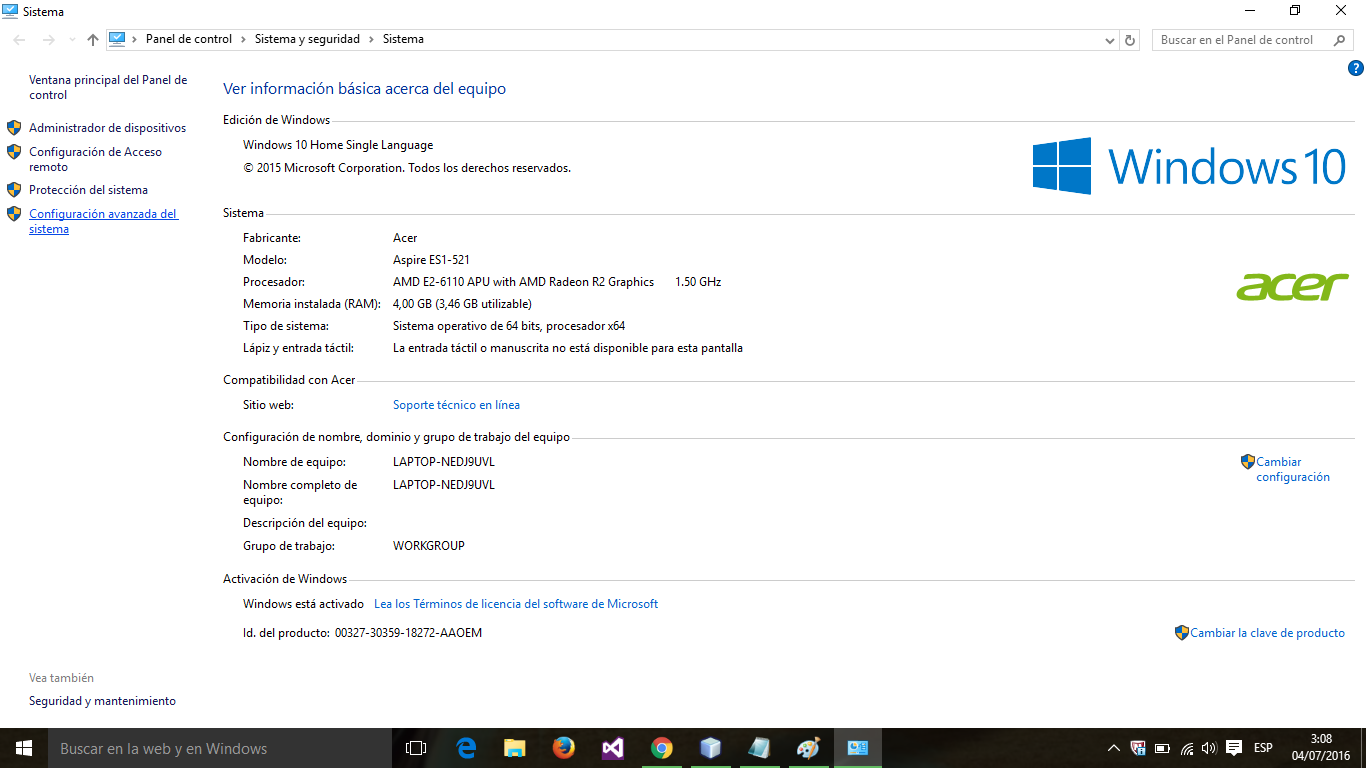Open Task View from the taskbar
Image resolution: width=1366 pixels, height=768 pixels.
pos(416,748)
